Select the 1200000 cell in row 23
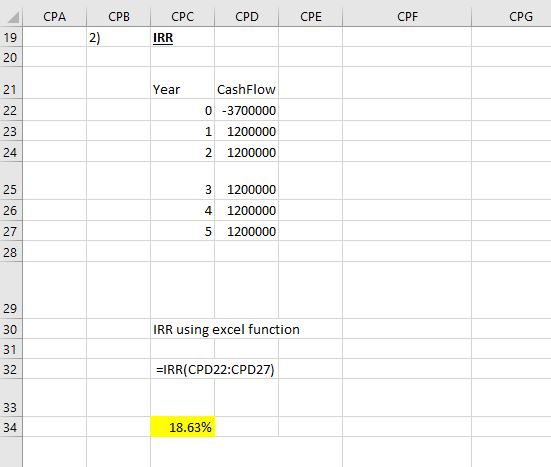 point(246,131)
